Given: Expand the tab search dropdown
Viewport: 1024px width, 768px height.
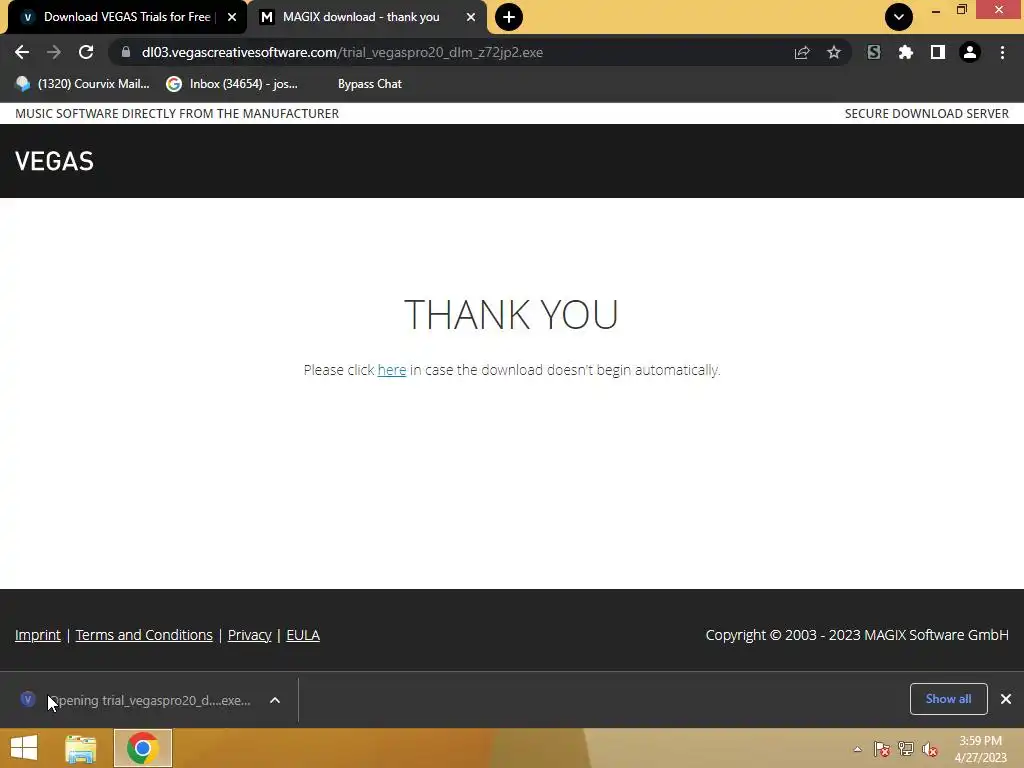Looking at the screenshot, I should point(899,17).
